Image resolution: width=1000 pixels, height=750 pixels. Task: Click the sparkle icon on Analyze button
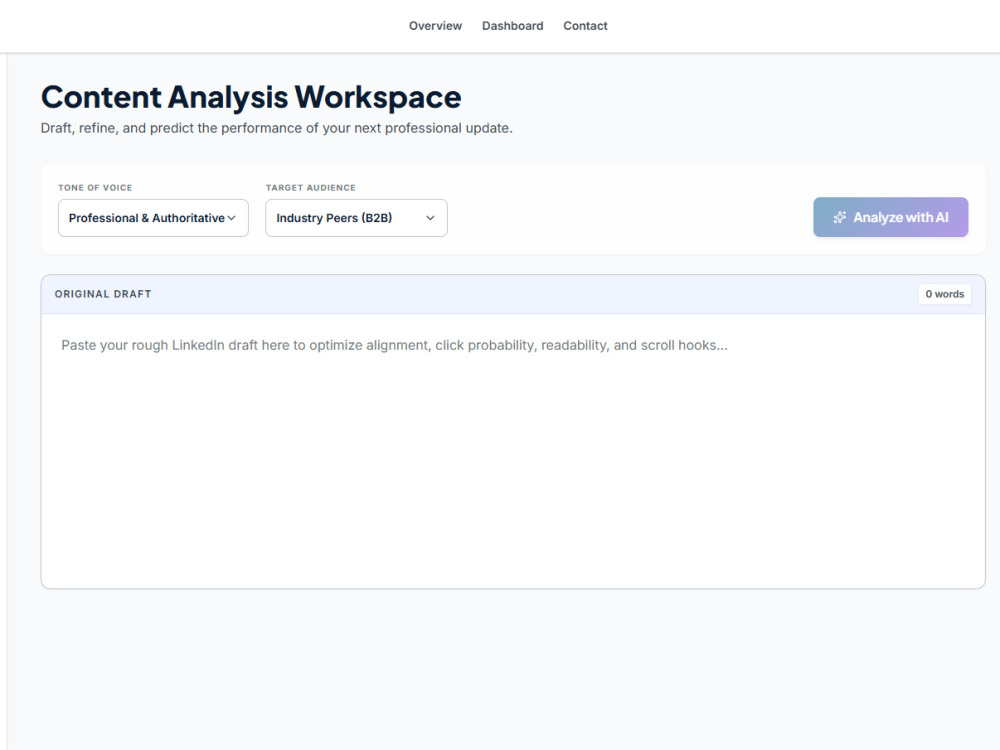[x=839, y=217]
